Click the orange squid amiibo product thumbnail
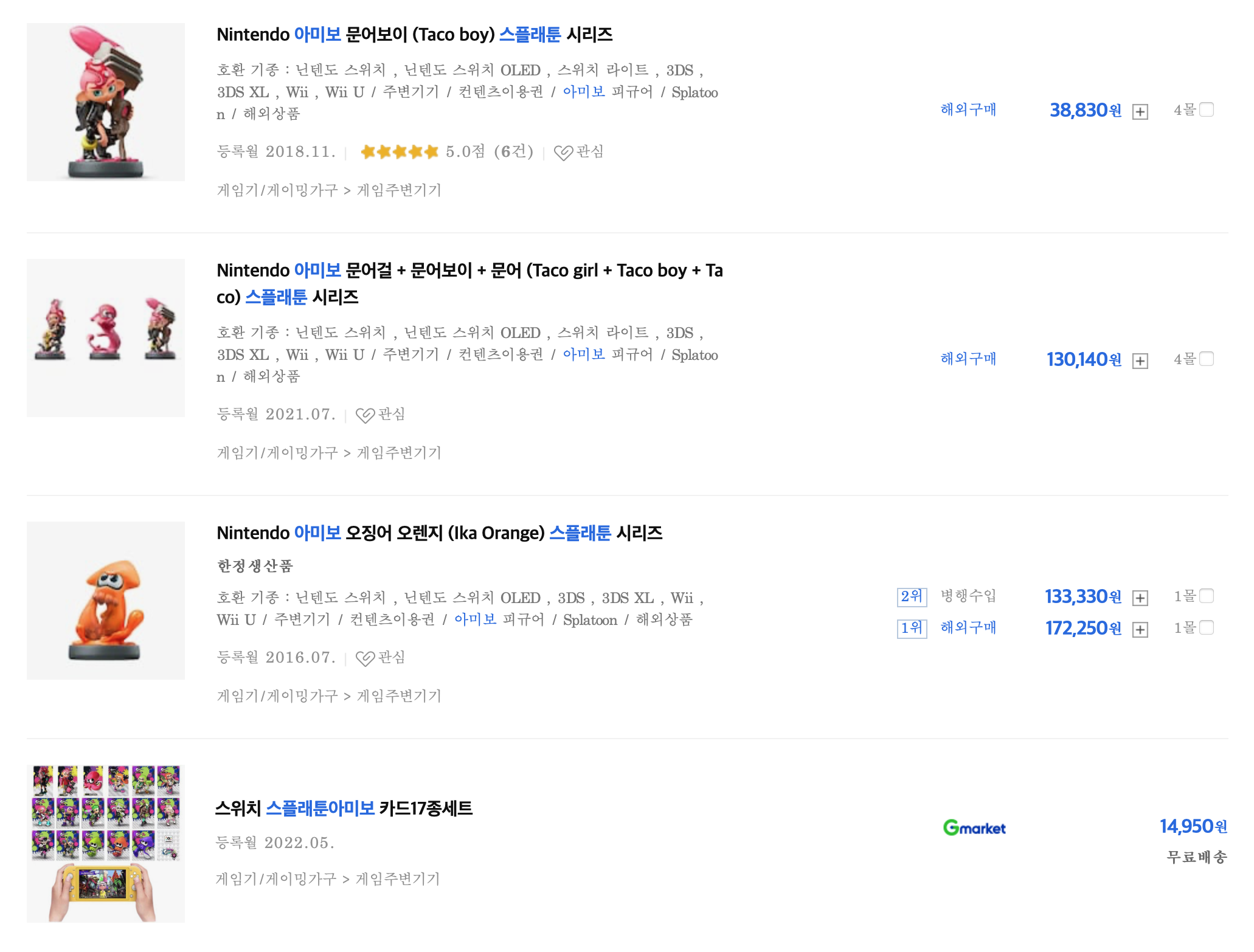 [106, 601]
